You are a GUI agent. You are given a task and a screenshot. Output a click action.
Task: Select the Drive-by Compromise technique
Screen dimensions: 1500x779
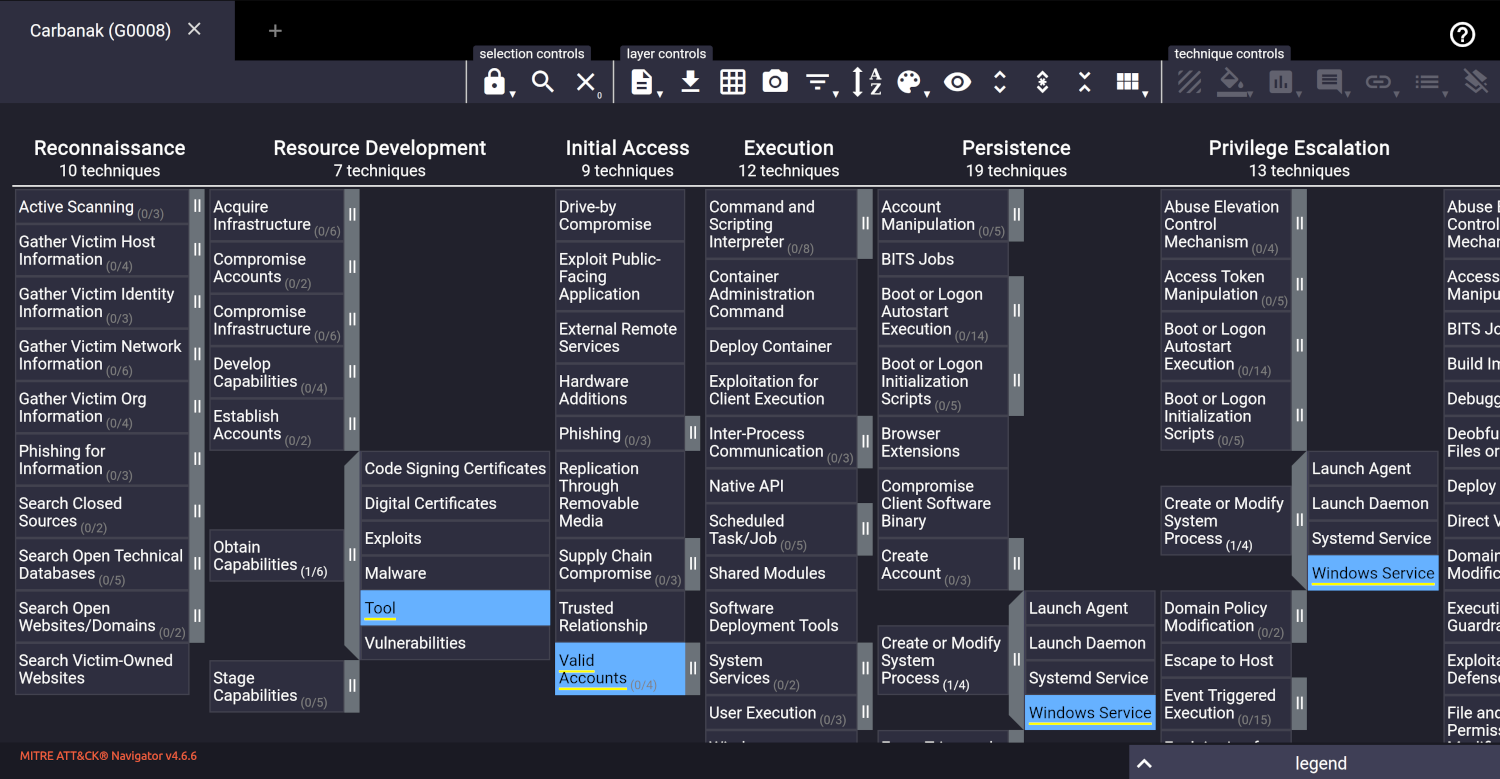[x=620, y=215]
